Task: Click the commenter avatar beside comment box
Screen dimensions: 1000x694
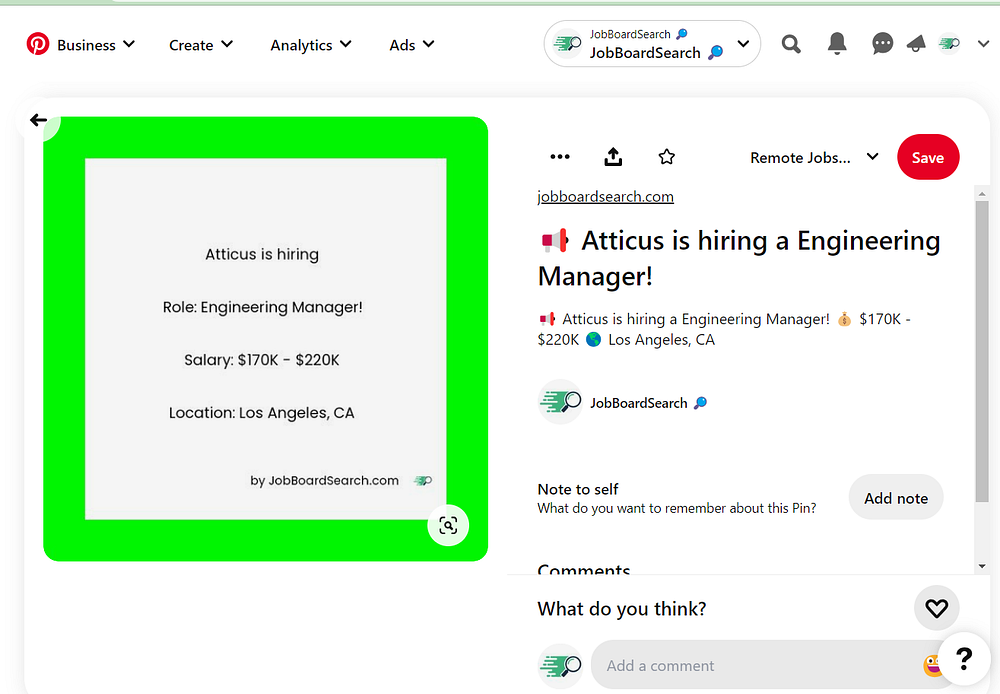Action: (560, 666)
